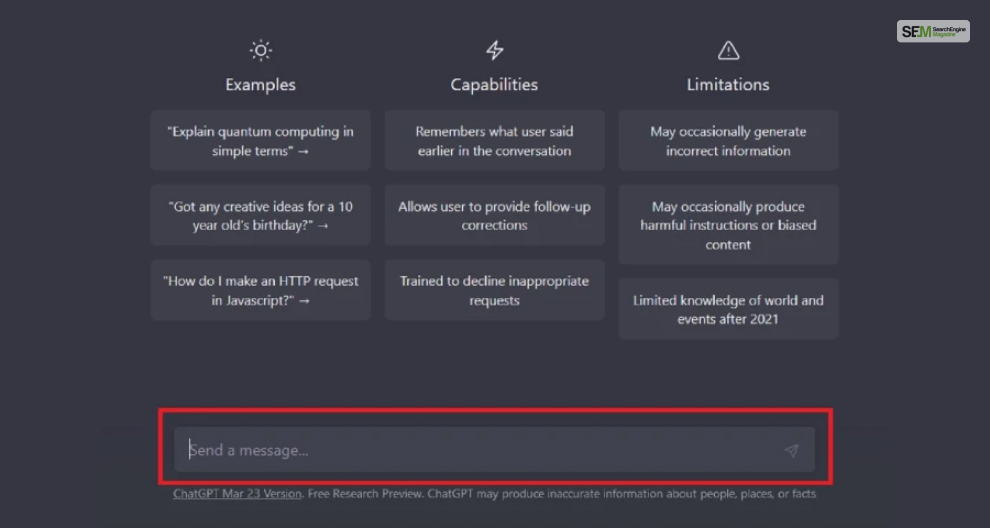This screenshot has width=990, height=528.
Task: Click the Limitations heading
Action: (728, 85)
